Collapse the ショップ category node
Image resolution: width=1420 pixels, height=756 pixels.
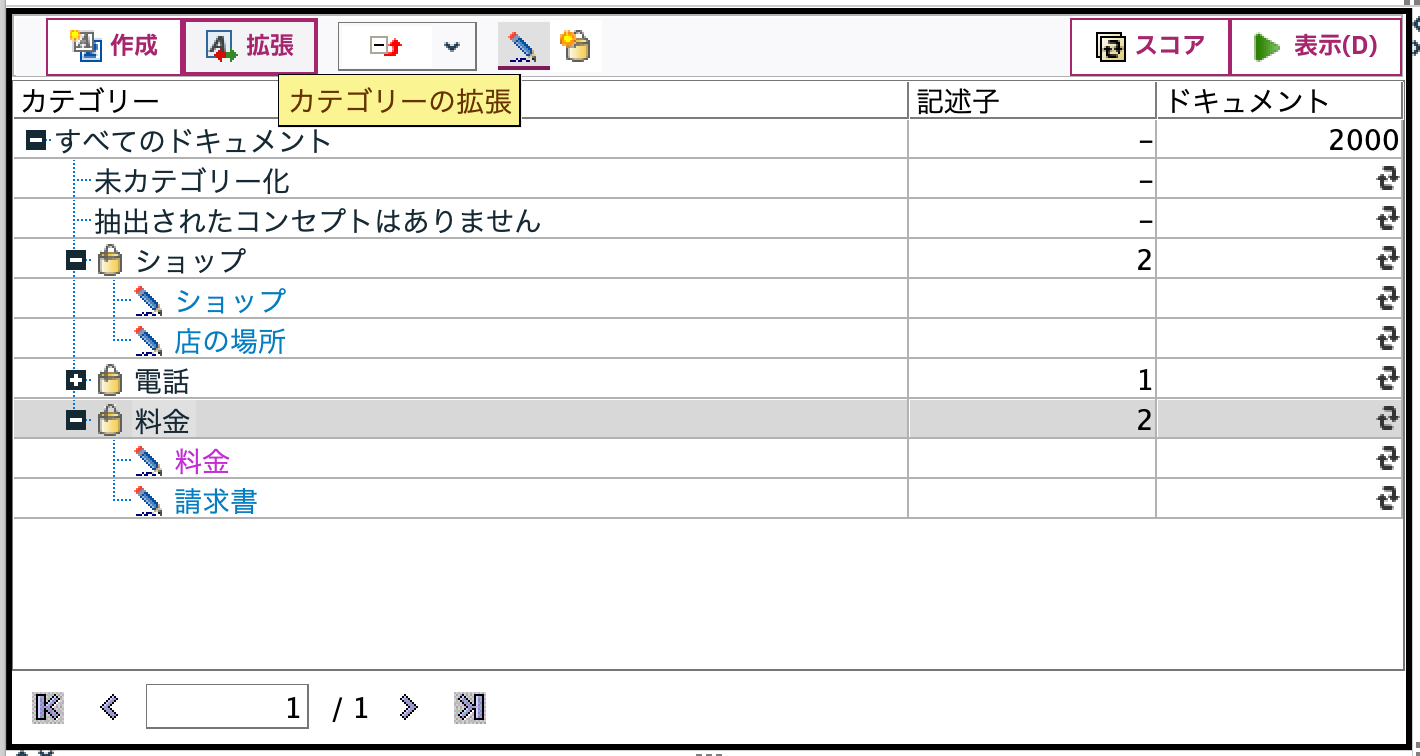(x=74, y=259)
